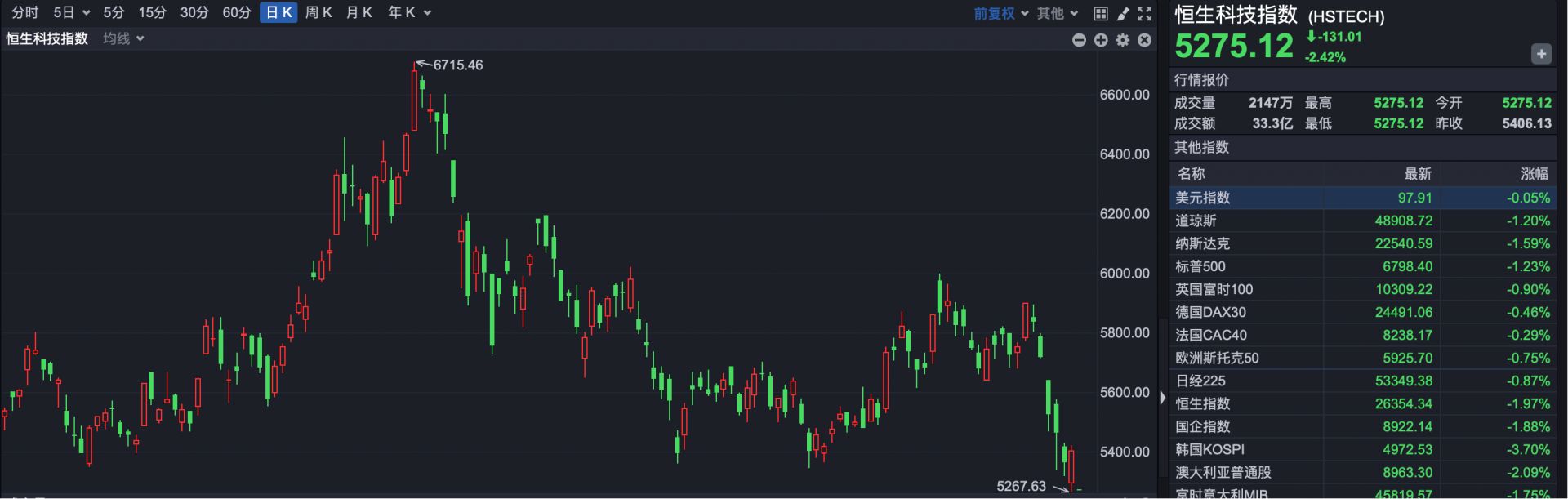Open chart settings gear icon
Screen dimensions: 1568x499
click(x=1123, y=40)
